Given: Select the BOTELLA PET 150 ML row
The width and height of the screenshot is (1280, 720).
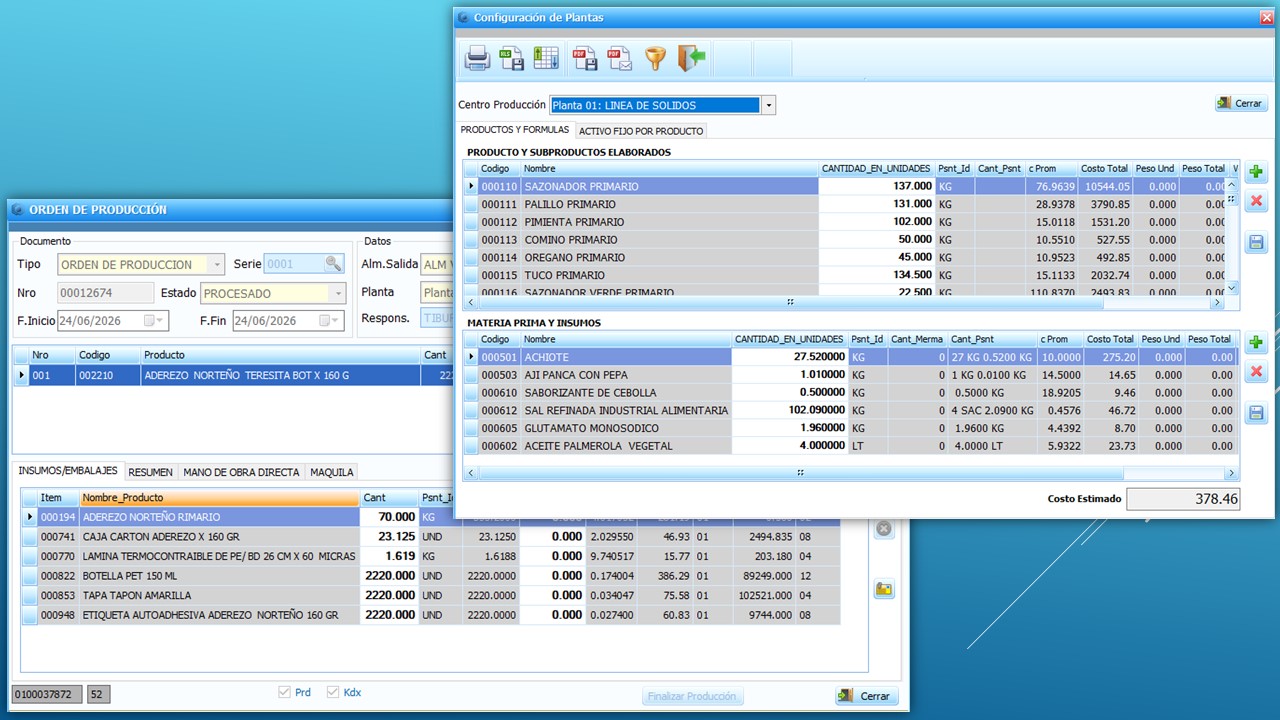Looking at the screenshot, I should tap(431, 576).
